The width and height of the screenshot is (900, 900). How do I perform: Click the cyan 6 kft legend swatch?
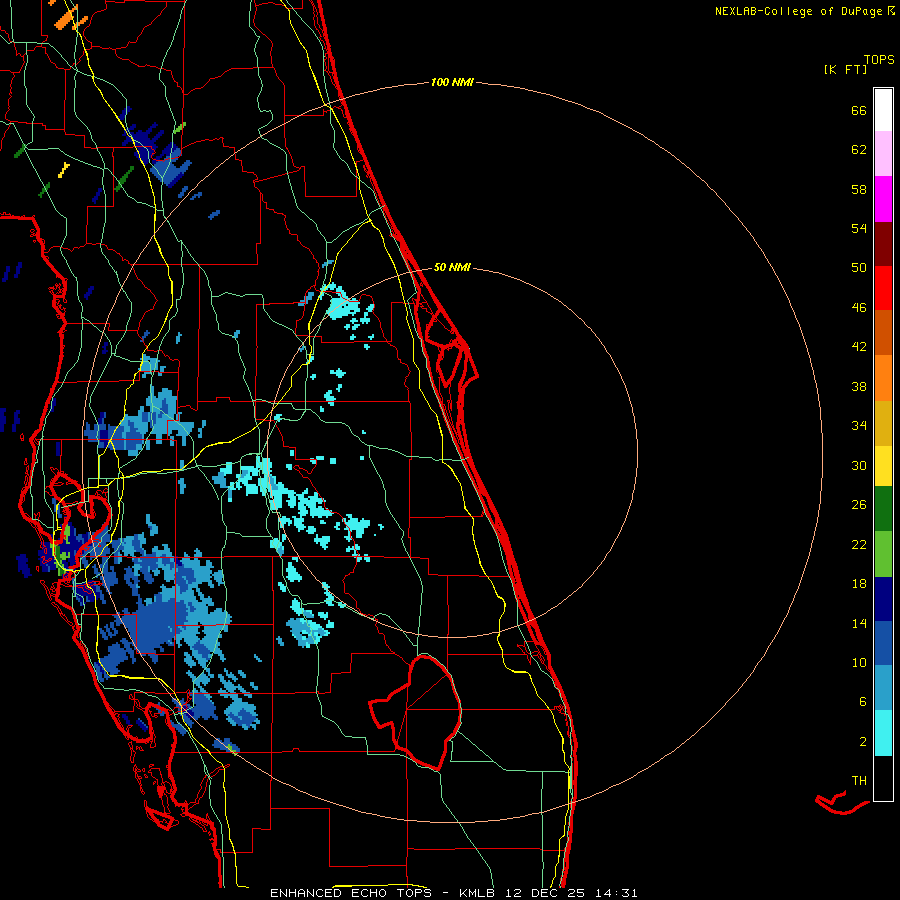coord(883,732)
